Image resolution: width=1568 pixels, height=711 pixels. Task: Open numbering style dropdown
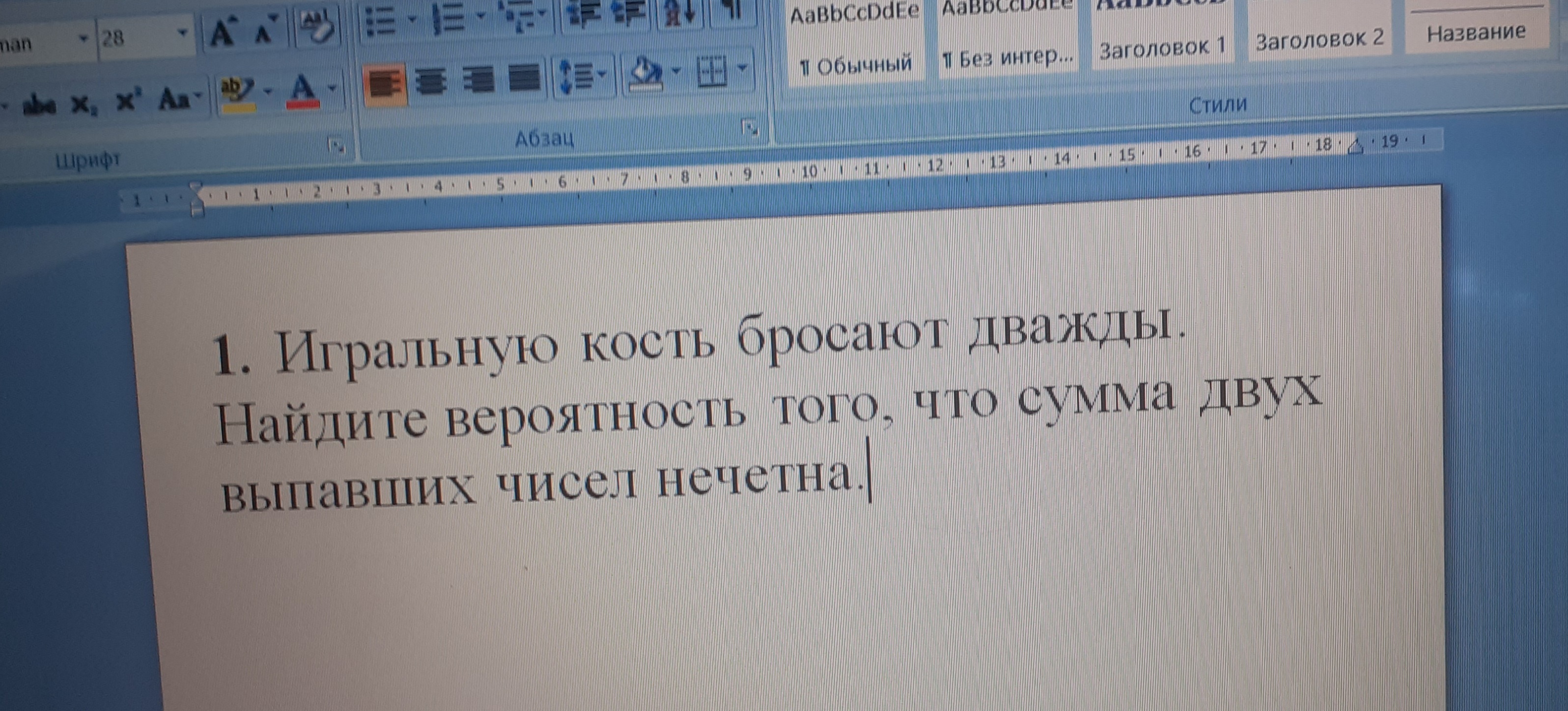pyautogui.click(x=481, y=16)
